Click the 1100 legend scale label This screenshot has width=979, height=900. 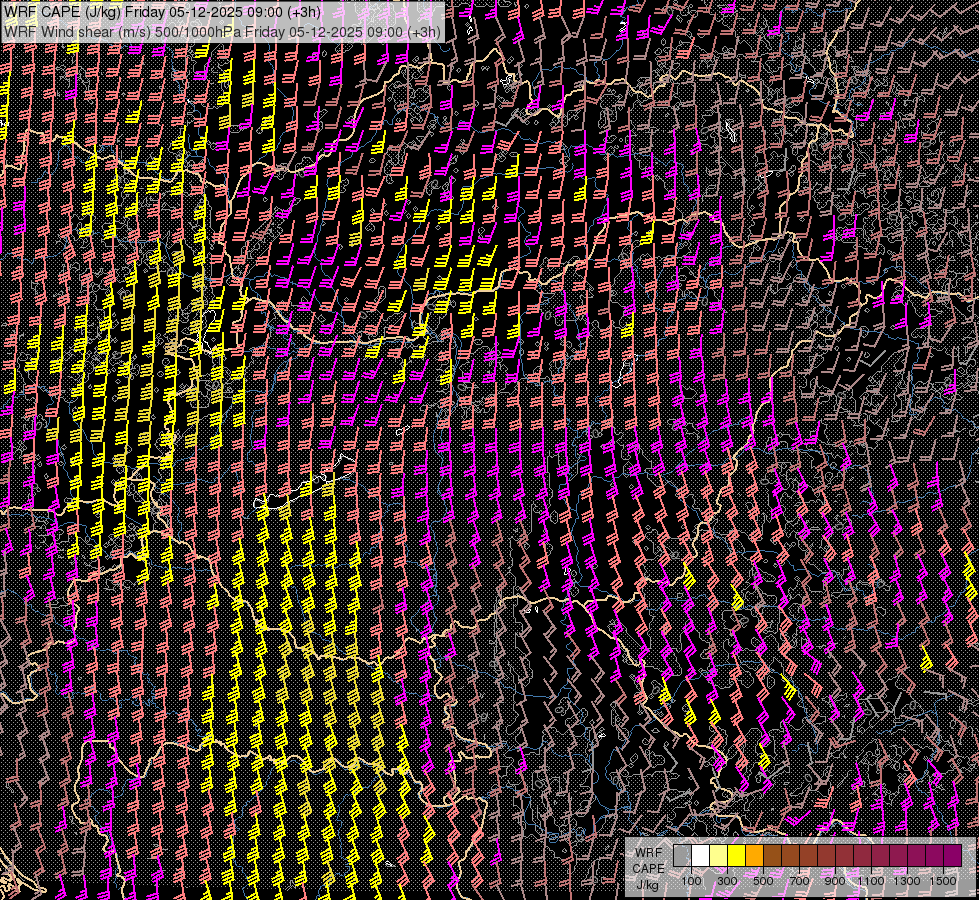[871, 881]
